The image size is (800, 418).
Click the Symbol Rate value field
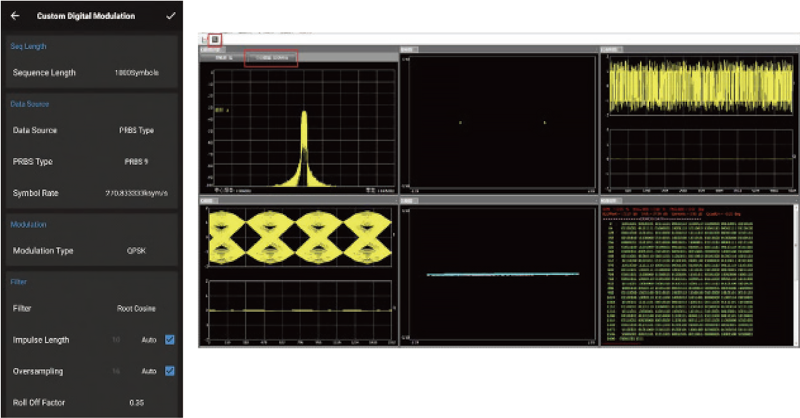pos(137,192)
